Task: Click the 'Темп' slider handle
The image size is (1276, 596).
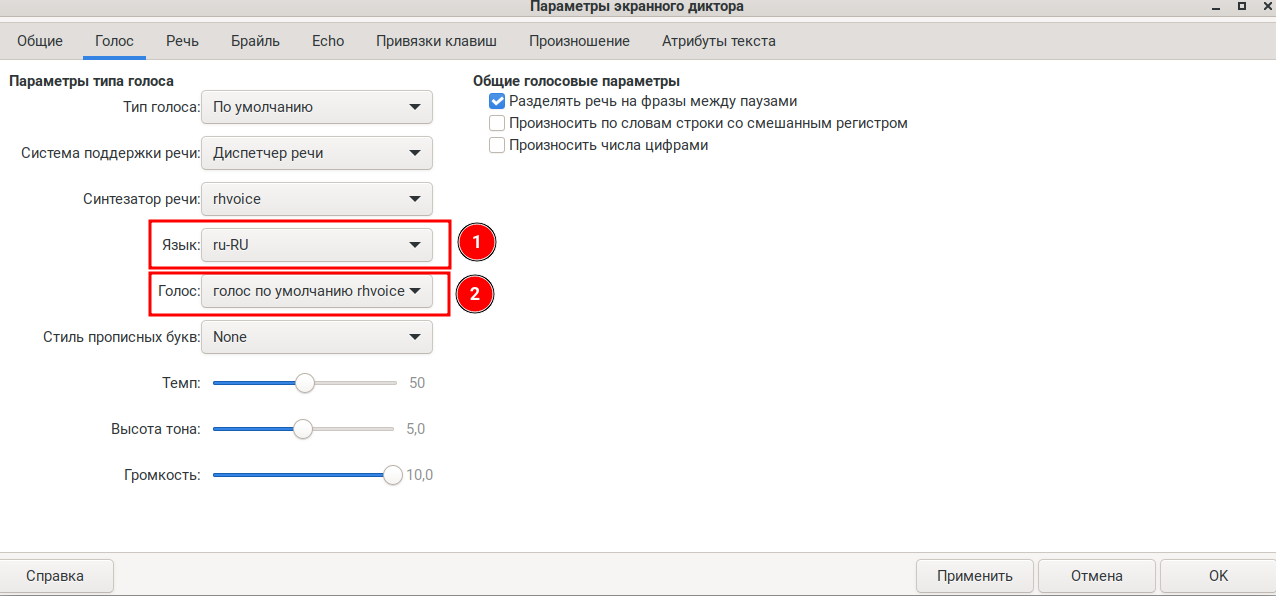Action: tap(305, 383)
